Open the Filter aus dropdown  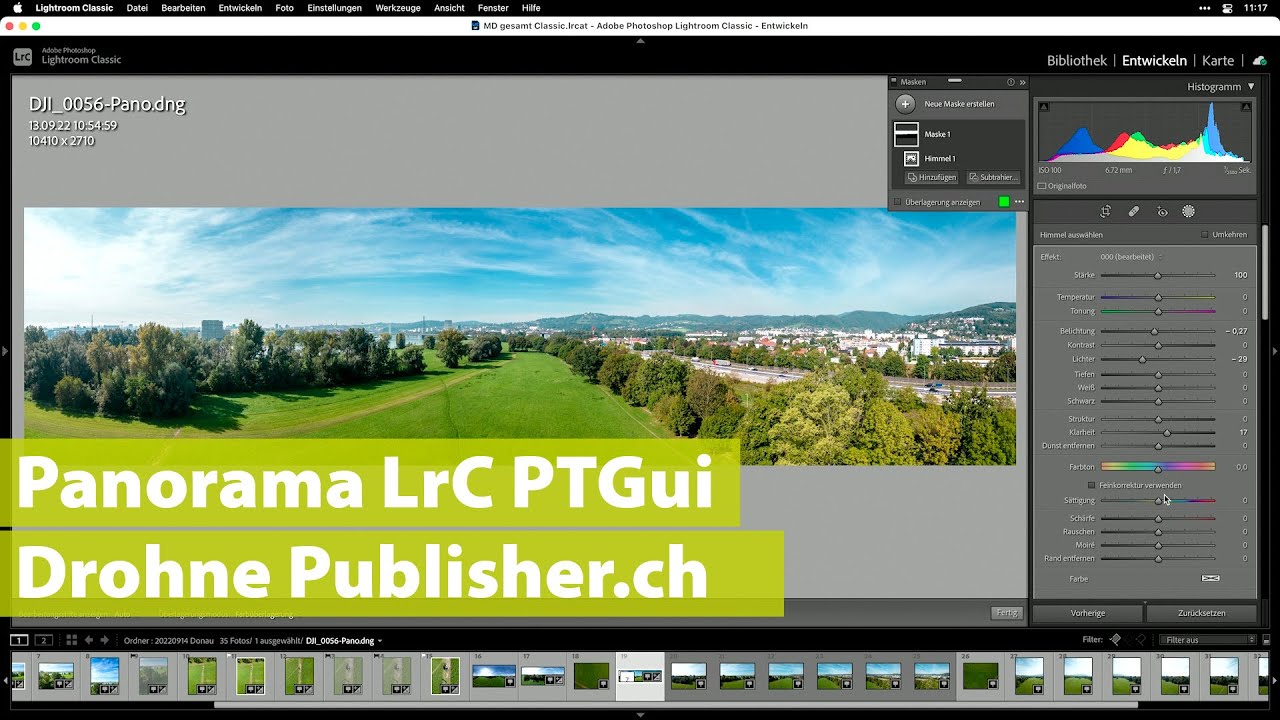(1207, 640)
